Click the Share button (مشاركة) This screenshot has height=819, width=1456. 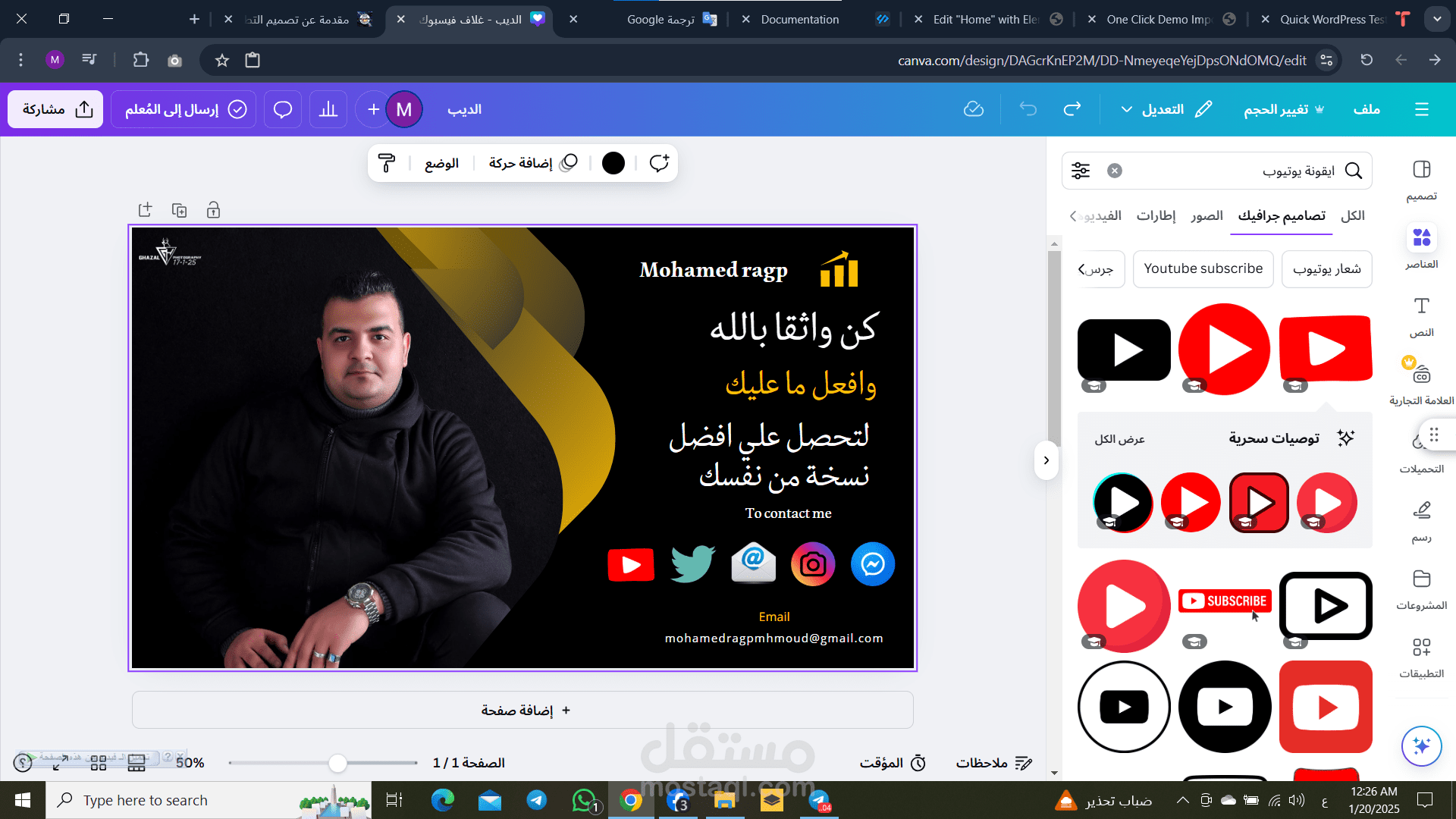pos(56,109)
